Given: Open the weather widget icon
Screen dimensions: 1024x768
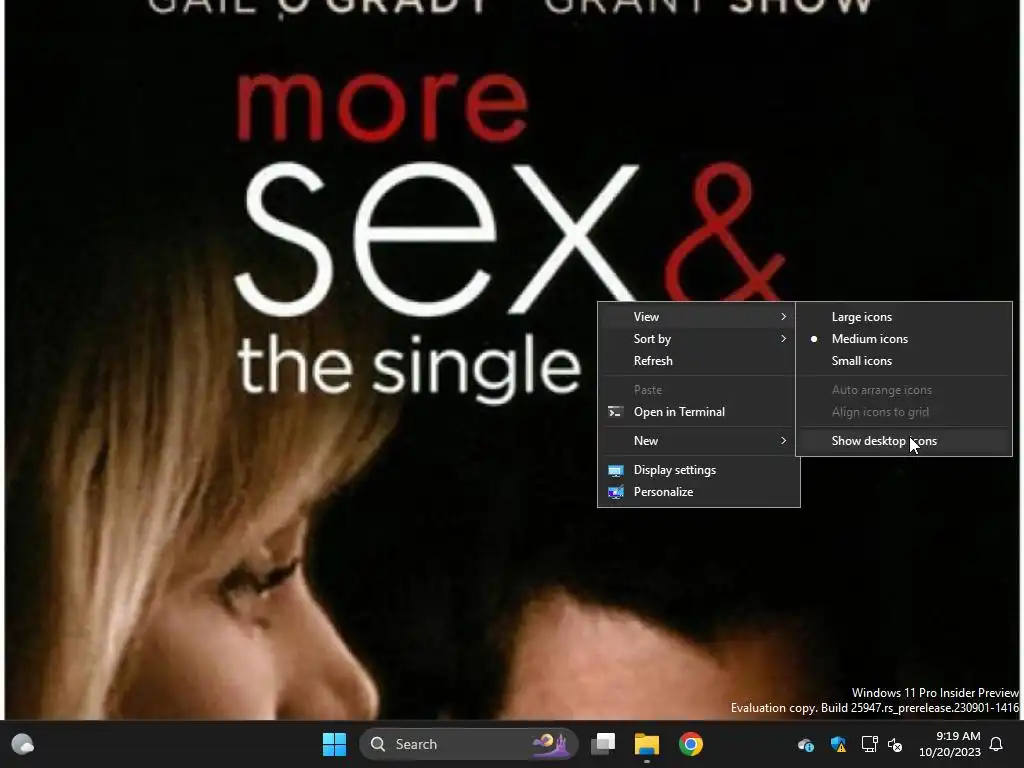Looking at the screenshot, I should click(x=23, y=744).
